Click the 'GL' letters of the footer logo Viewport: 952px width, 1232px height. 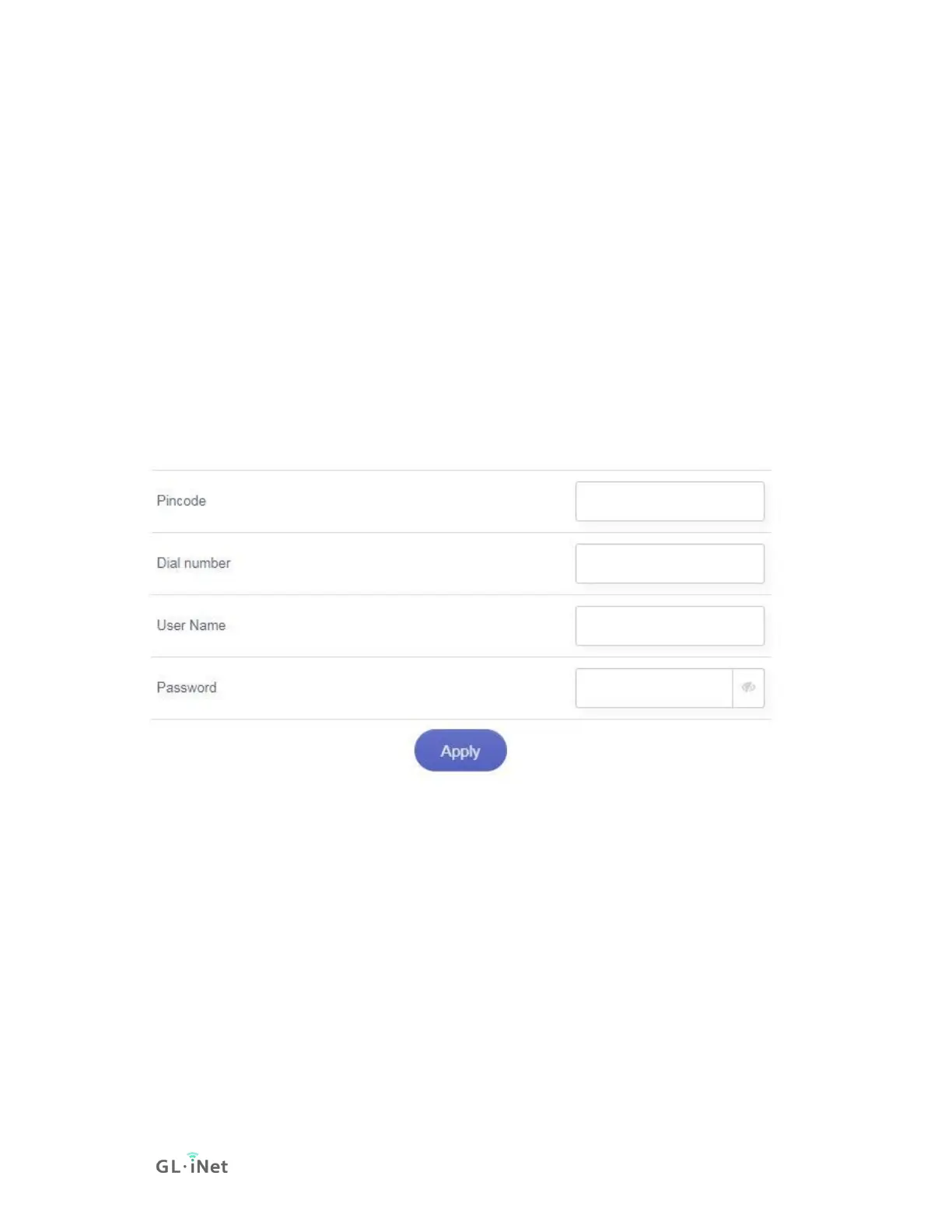(168, 1166)
